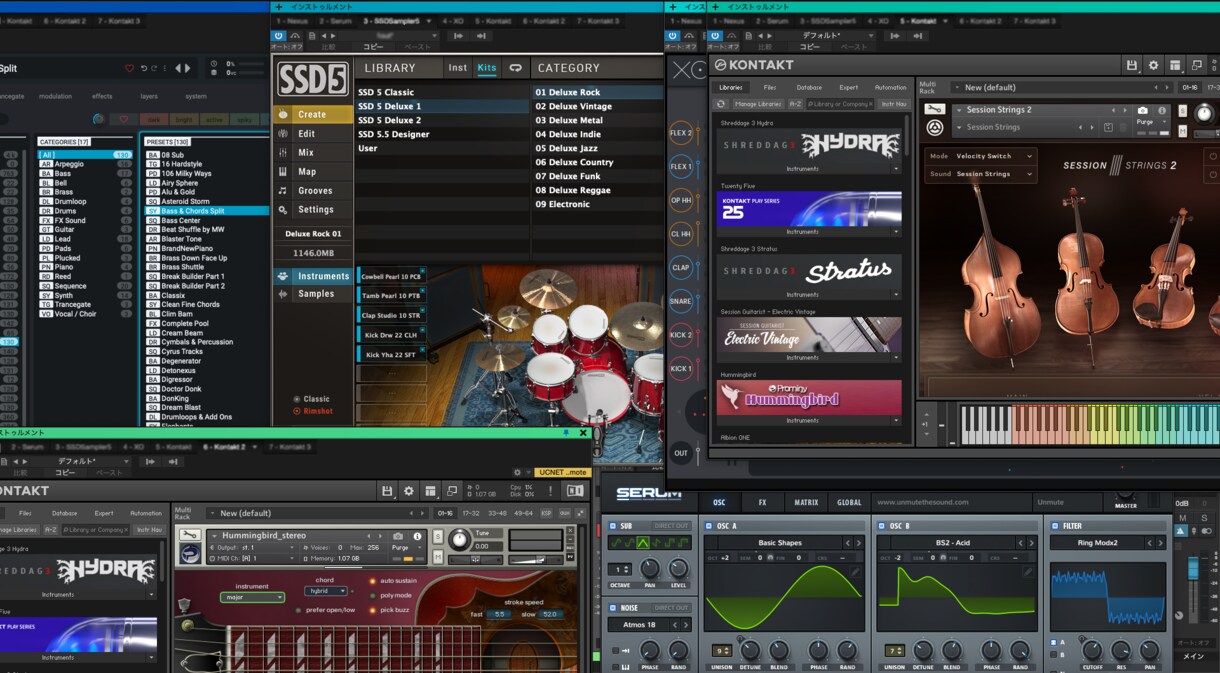Click the Instr Nav button in the Hummingbird Kontakt window

tap(149, 529)
